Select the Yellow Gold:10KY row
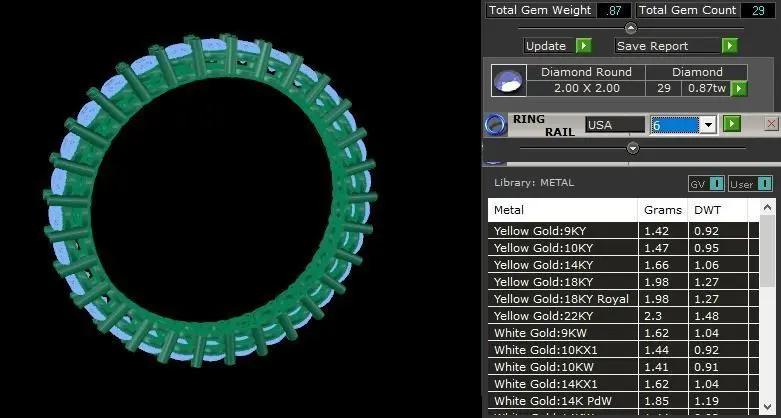 [623, 248]
